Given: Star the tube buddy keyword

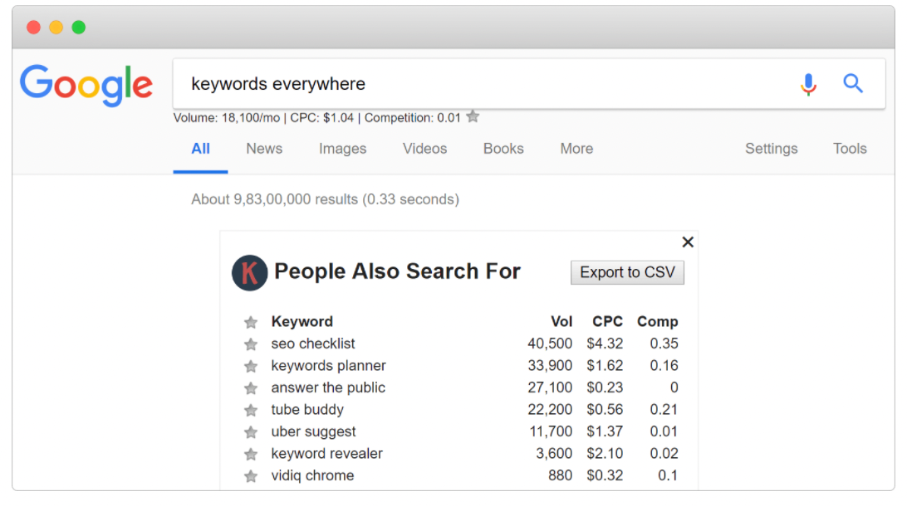Looking at the screenshot, I should (251, 410).
